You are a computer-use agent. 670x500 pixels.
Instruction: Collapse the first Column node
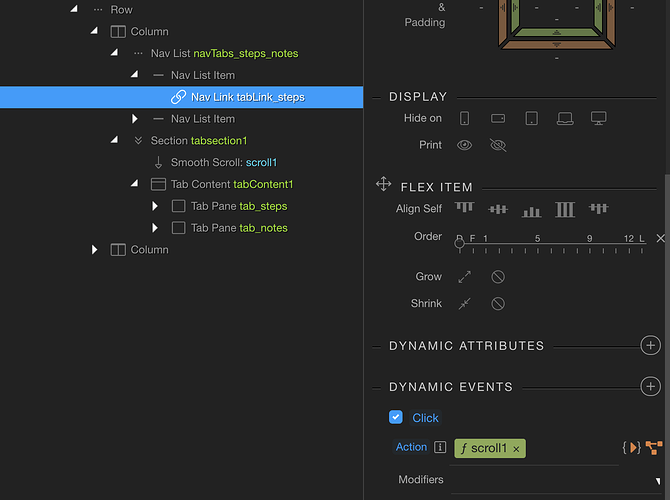tap(94, 30)
